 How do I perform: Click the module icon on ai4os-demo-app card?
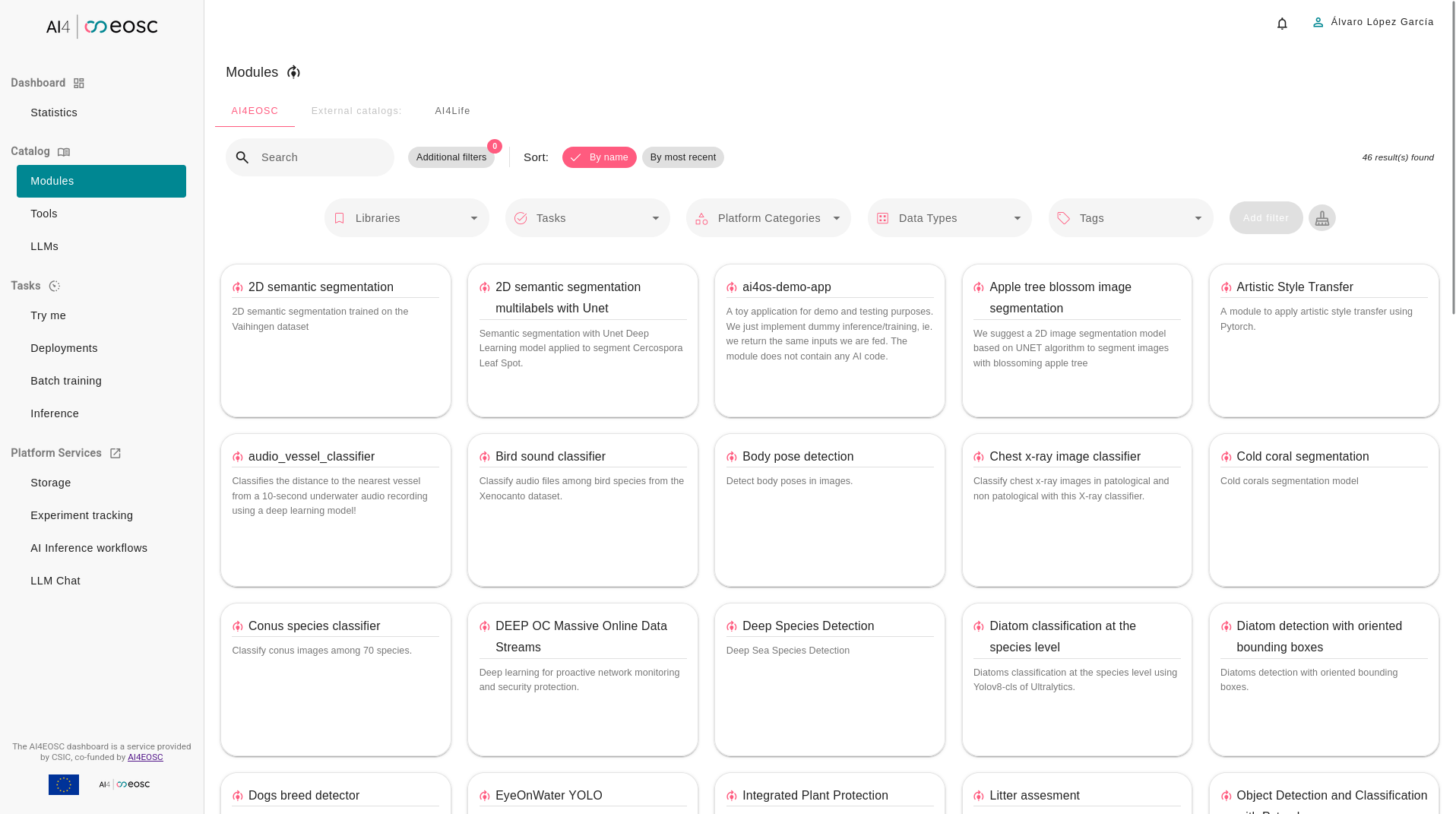tap(732, 287)
